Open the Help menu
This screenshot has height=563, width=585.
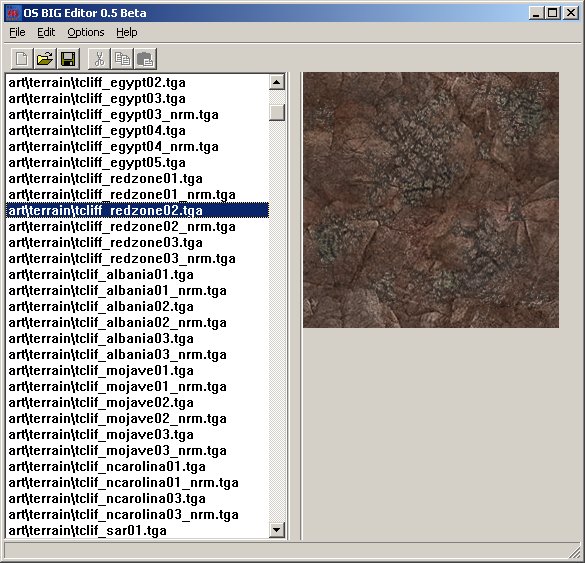tap(126, 32)
